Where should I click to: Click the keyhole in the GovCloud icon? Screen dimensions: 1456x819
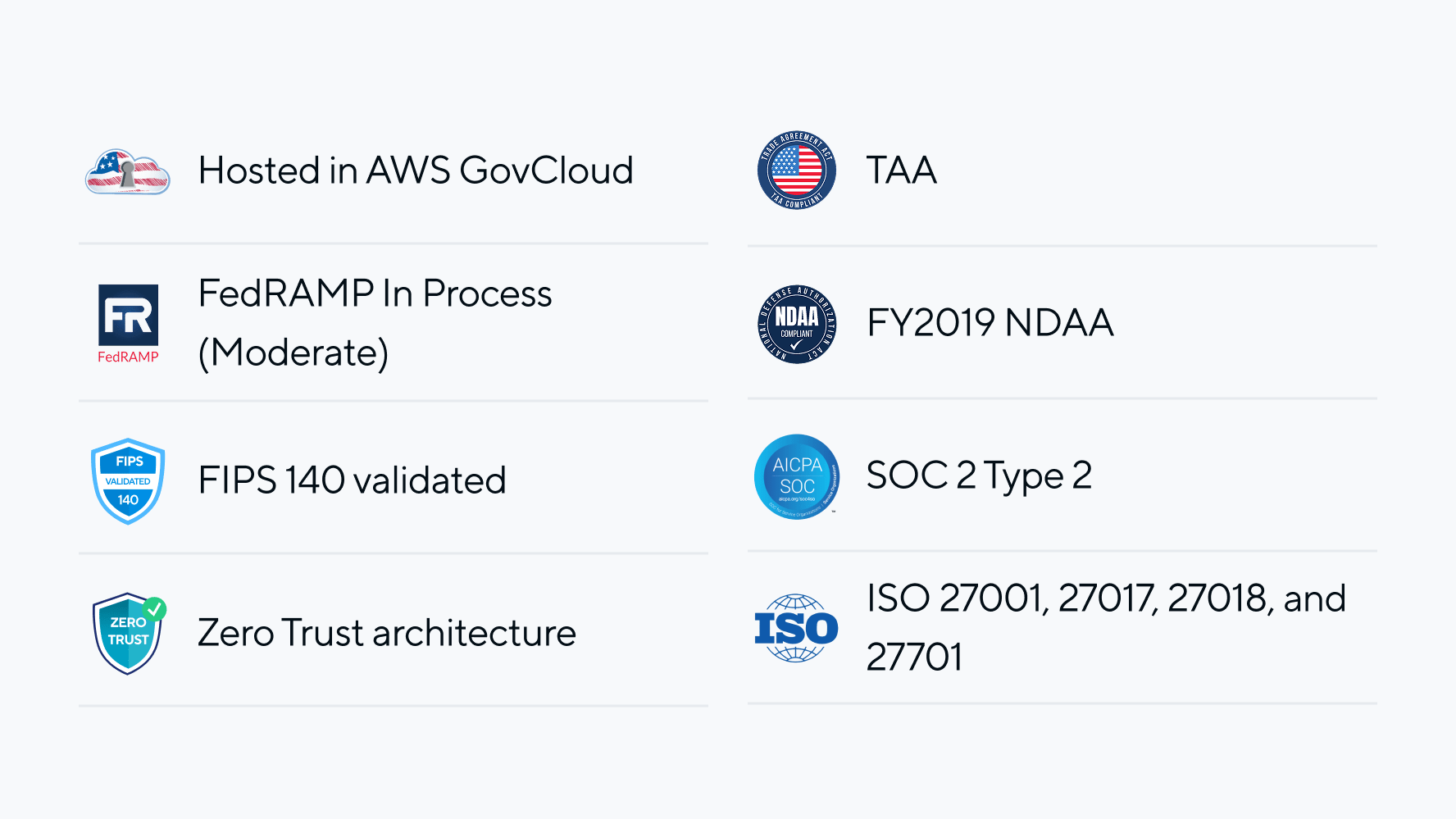click(128, 173)
